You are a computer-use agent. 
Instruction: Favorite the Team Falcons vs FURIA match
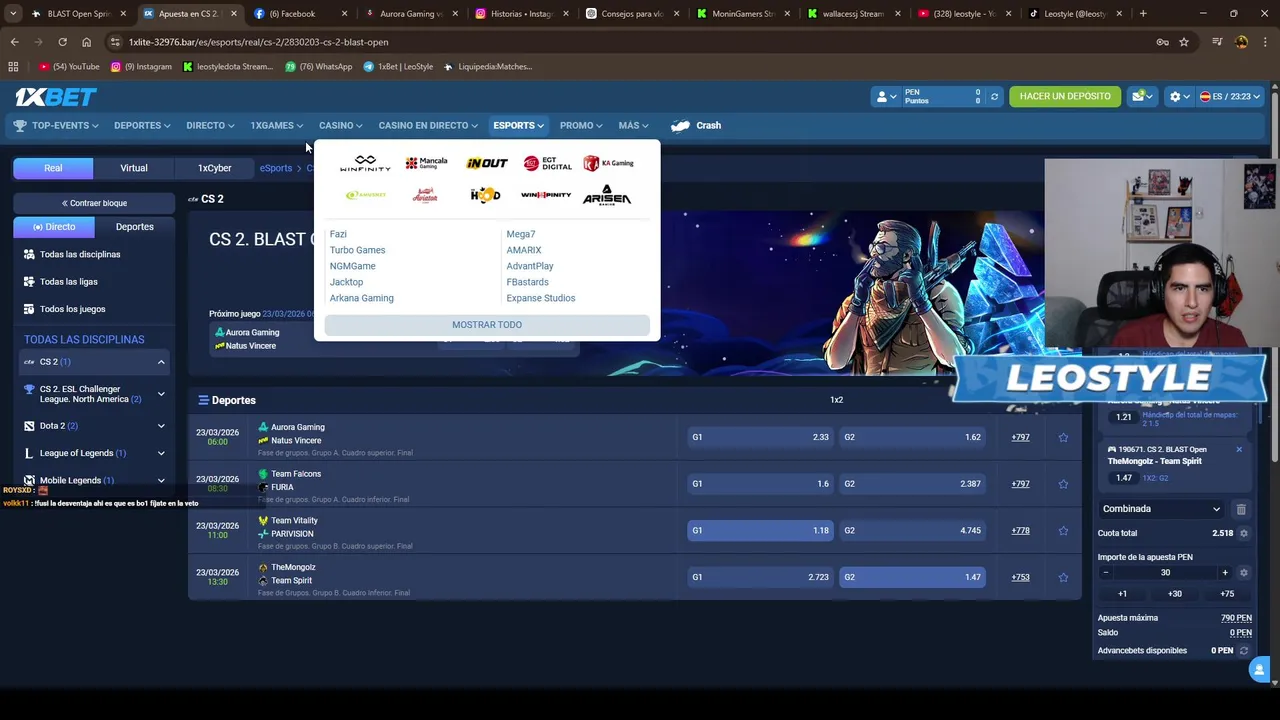click(1063, 484)
